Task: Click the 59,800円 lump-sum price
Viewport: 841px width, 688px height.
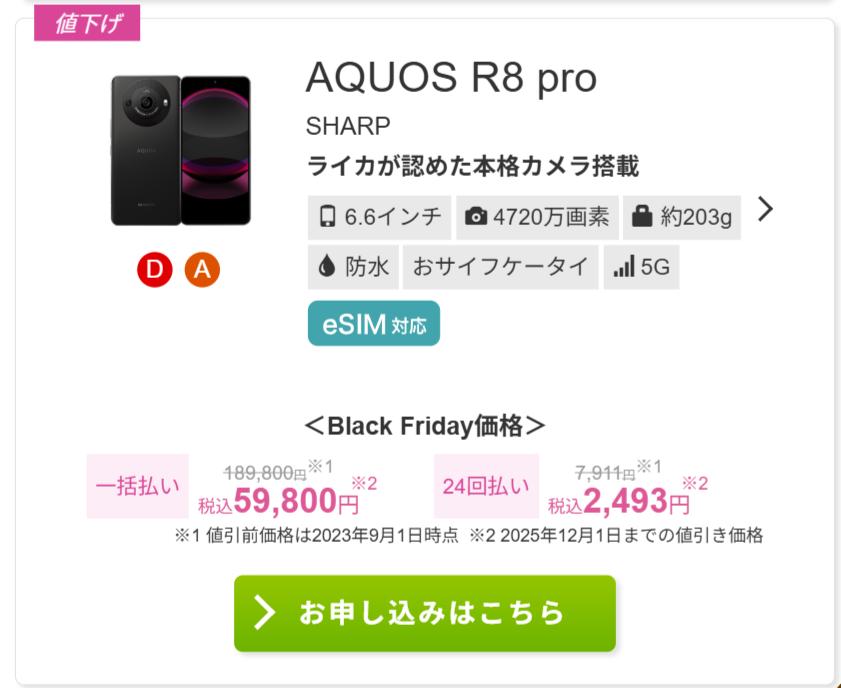Action: coord(295,499)
